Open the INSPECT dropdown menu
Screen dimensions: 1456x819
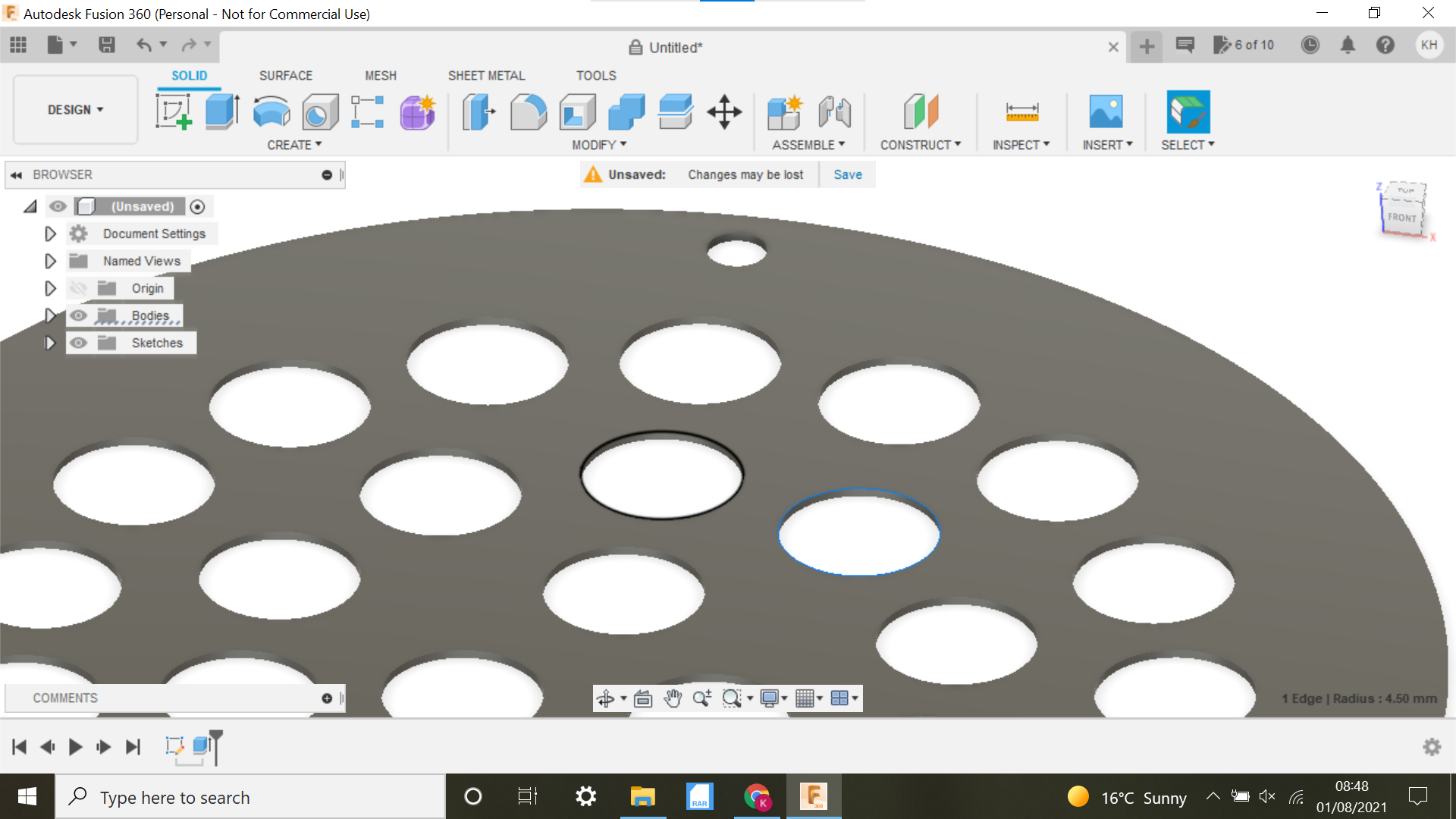1021,145
